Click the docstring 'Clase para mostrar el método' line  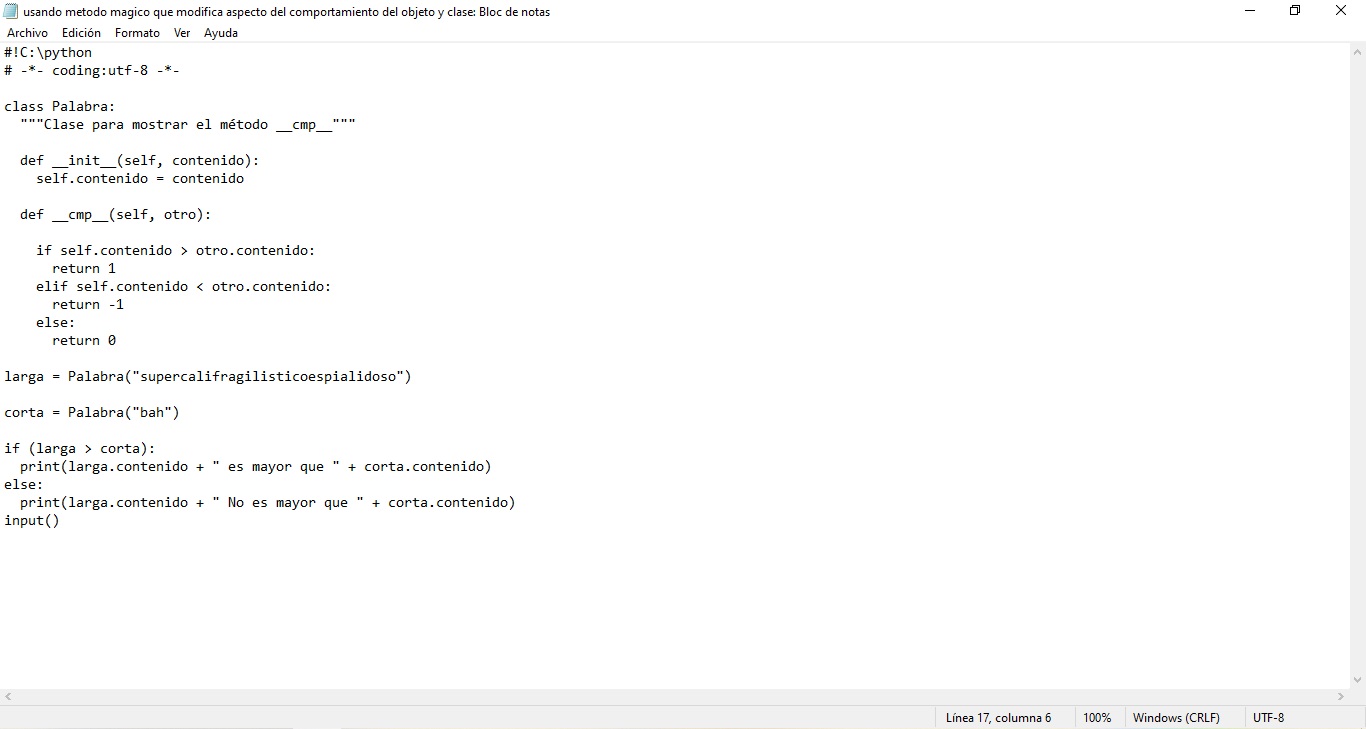coord(188,124)
